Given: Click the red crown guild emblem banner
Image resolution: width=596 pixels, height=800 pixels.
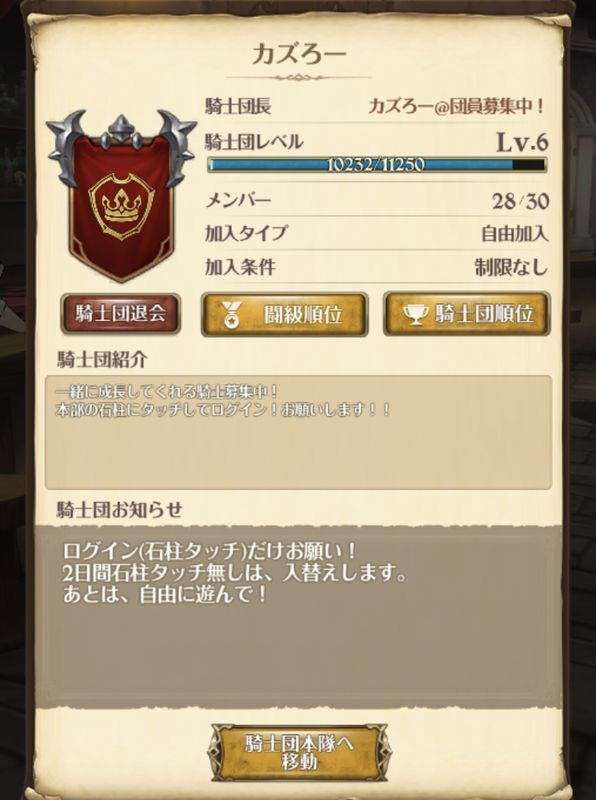Looking at the screenshot, I should (x=121, y=195).
